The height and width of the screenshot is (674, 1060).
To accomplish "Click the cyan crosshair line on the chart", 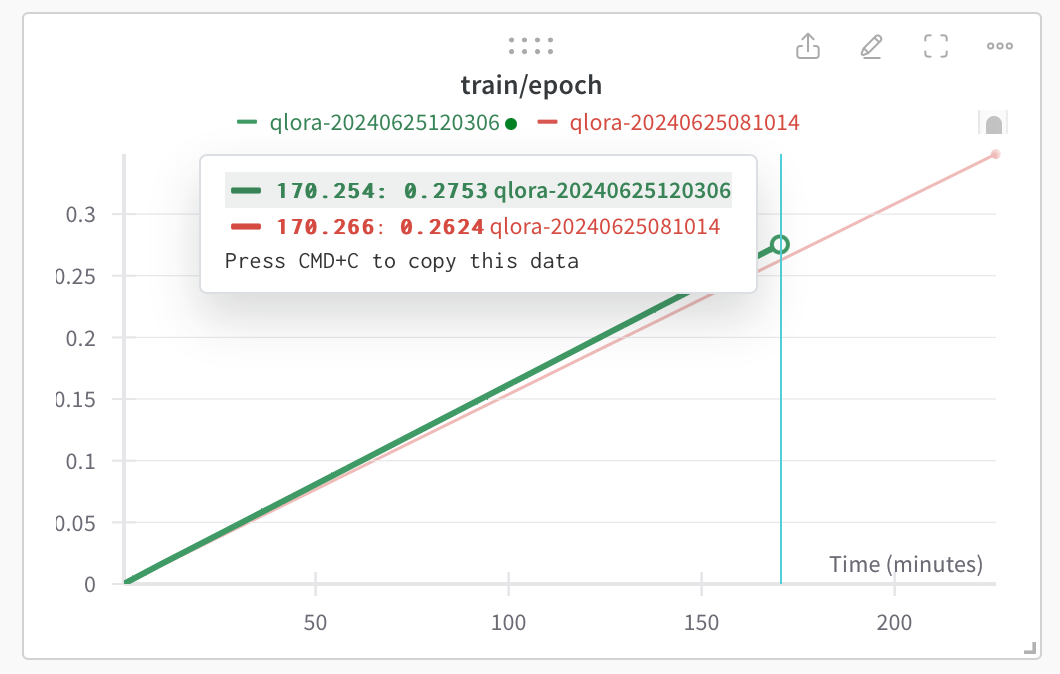I will (x=780, y=400).
